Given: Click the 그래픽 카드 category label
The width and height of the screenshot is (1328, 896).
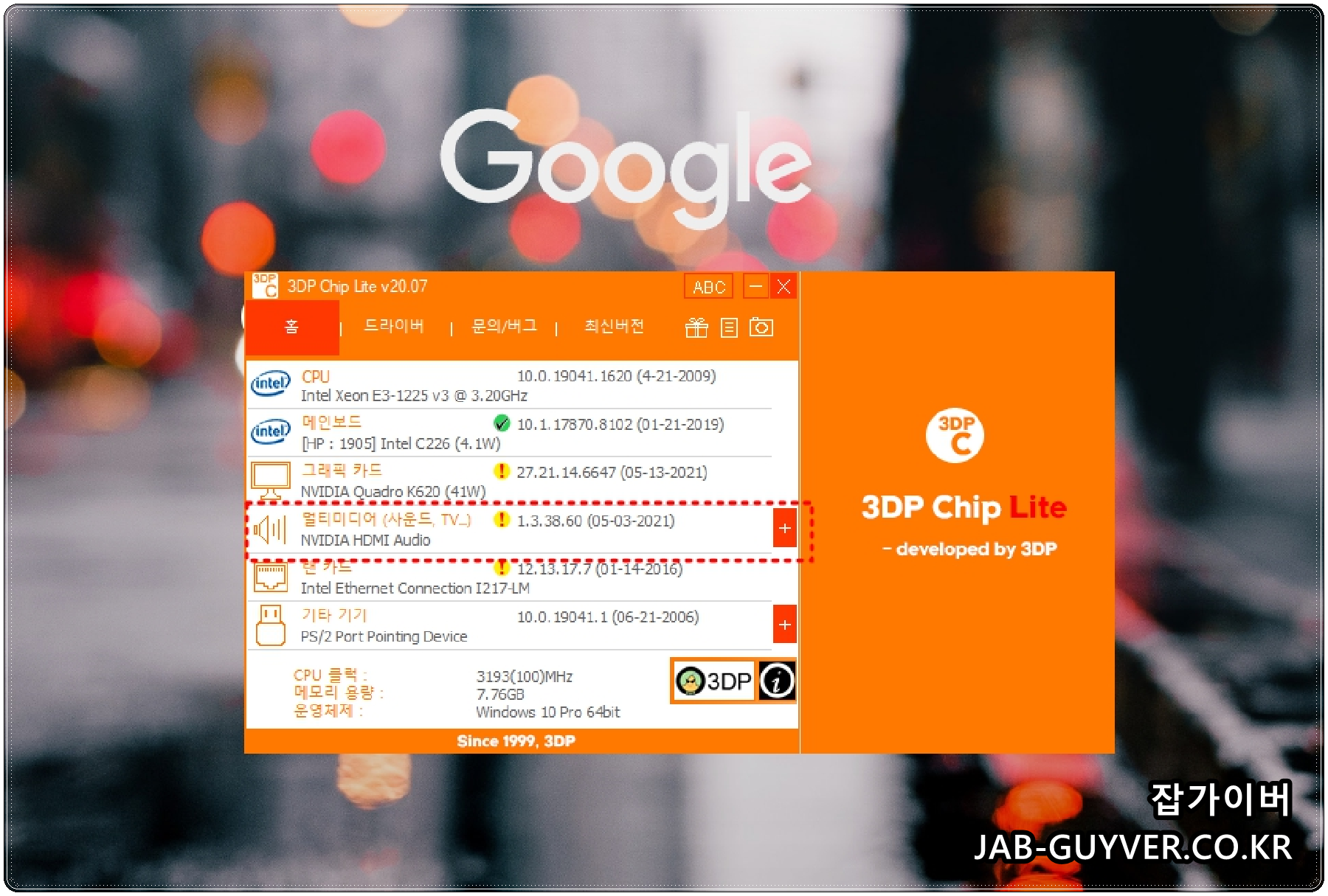Looking at the screenshot, I should (x=342, y=470).
